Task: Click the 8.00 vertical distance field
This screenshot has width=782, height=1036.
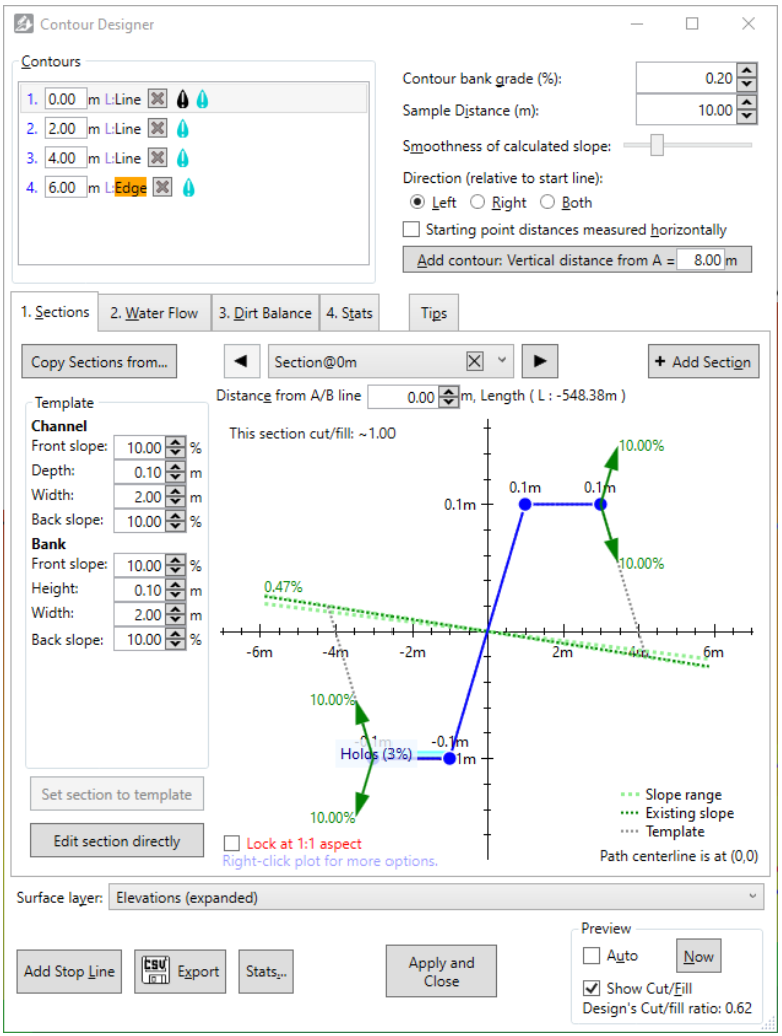Action: click(700, 260)
